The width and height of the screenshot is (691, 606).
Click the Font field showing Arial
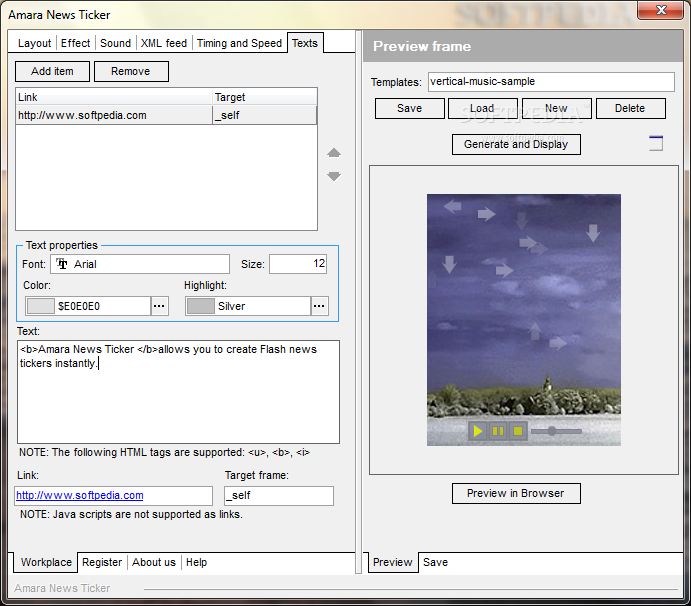coord(140,264)
